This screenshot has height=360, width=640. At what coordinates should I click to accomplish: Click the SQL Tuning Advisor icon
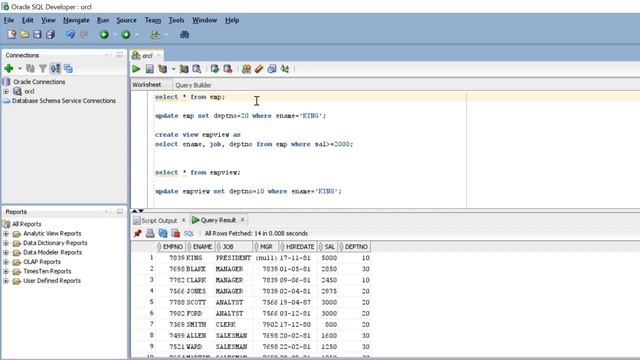click(x=197, y=69)
